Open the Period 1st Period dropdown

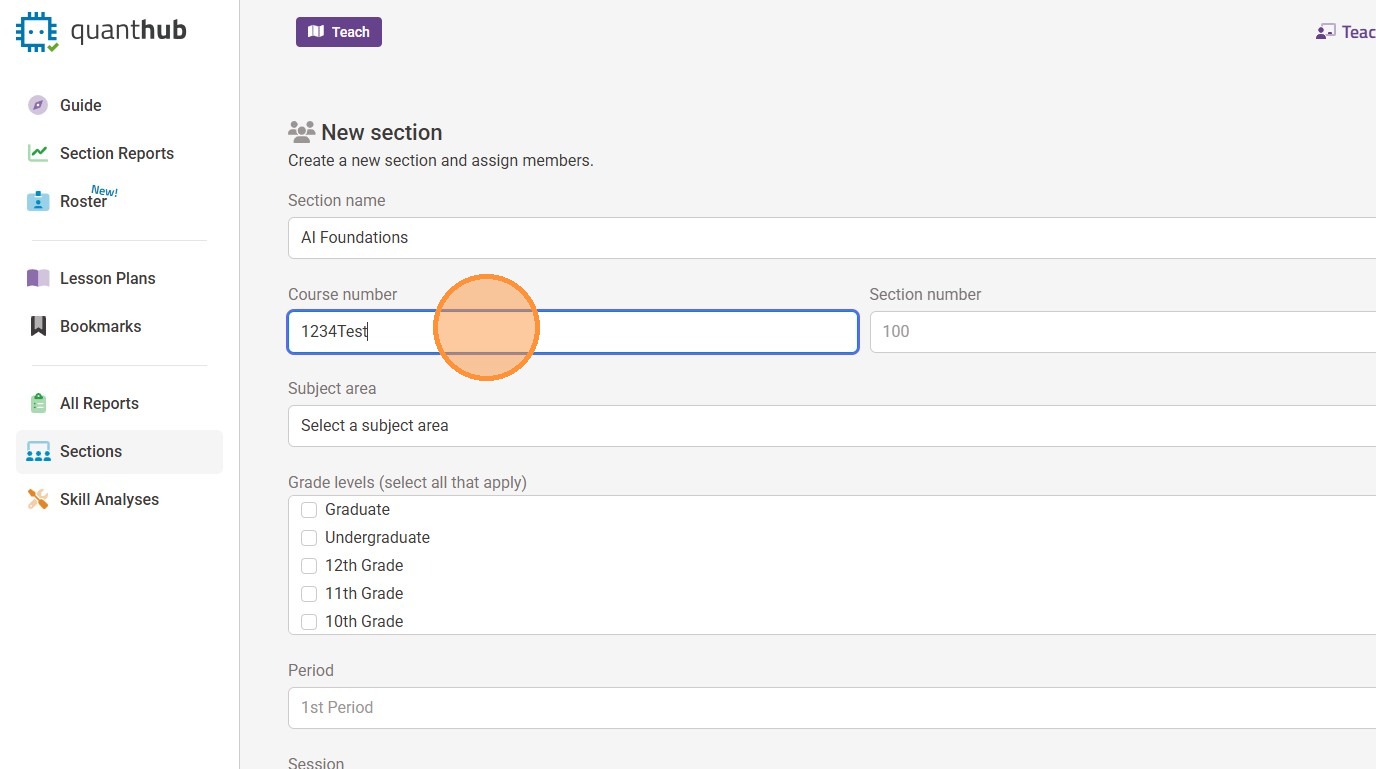click(830, 708)
